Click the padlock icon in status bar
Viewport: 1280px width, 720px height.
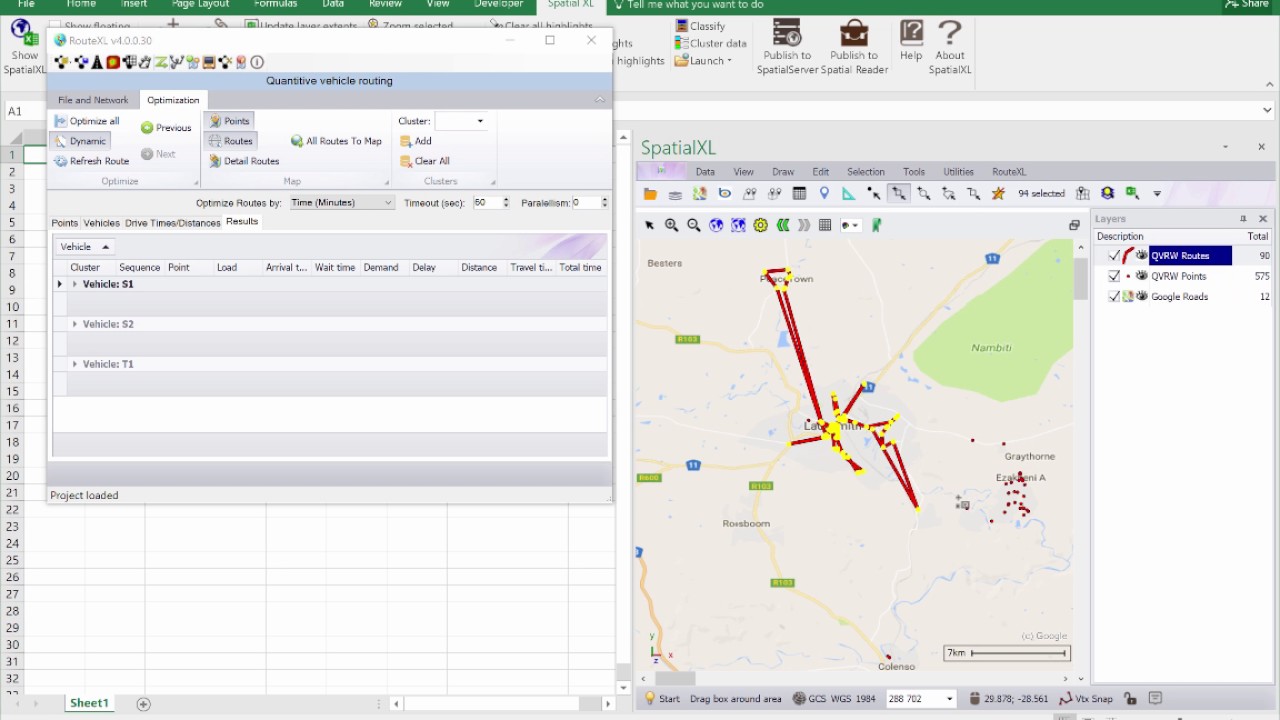(1130, 698)
